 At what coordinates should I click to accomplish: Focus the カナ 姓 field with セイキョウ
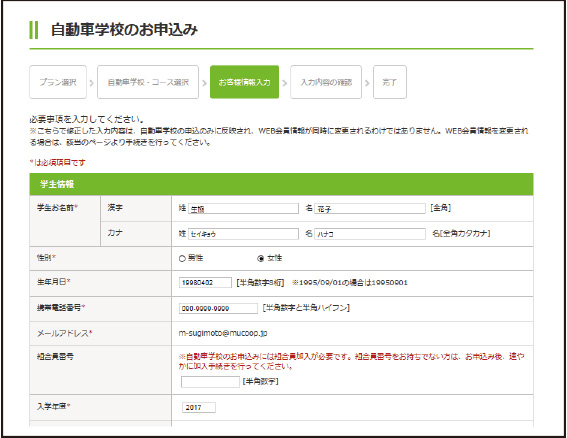(243, 234)
